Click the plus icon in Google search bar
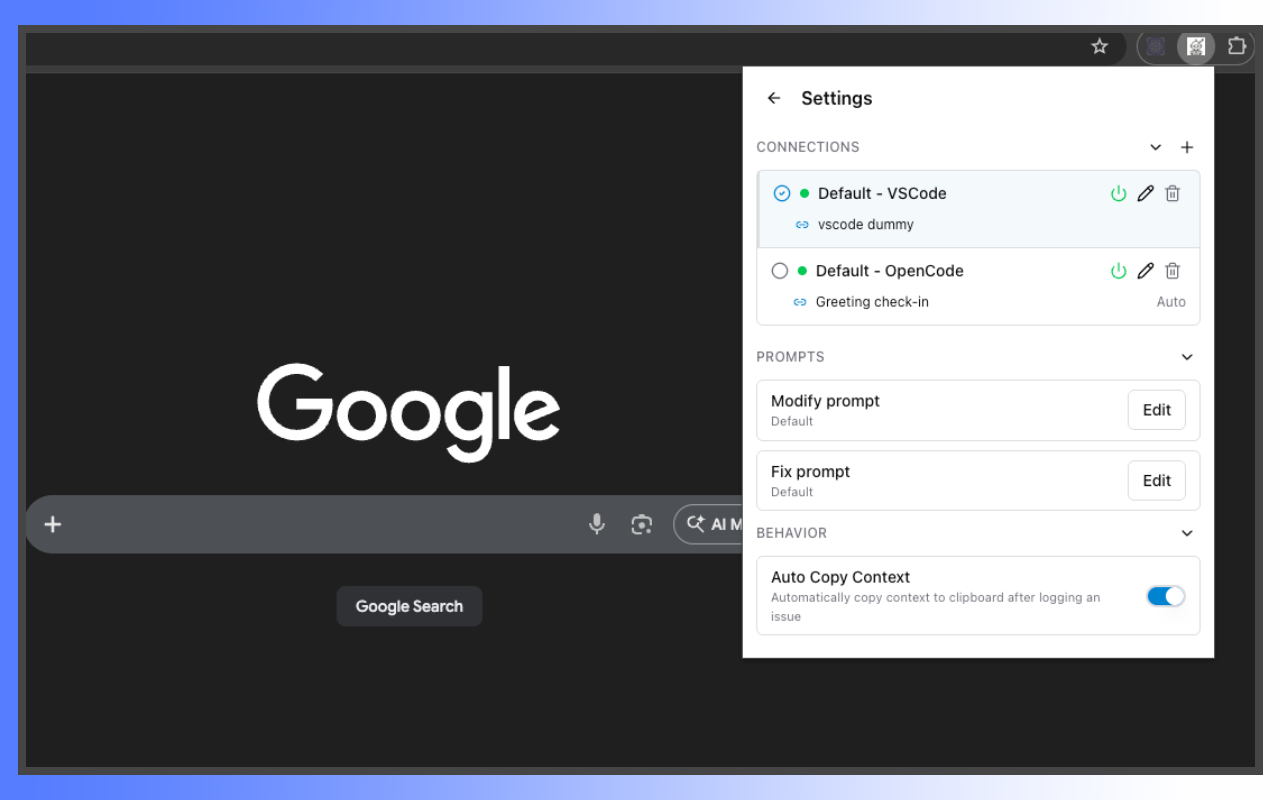Viewport: 1280px width, 800px height. [53, 524]
